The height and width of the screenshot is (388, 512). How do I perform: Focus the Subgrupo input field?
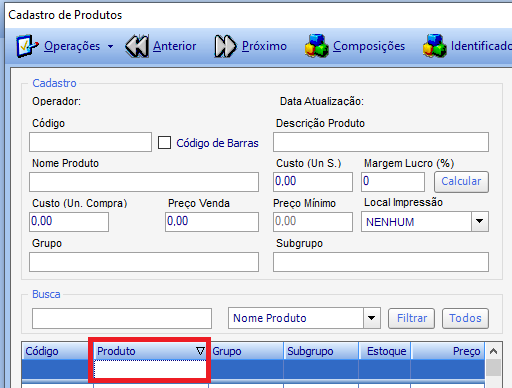point(381,262)
